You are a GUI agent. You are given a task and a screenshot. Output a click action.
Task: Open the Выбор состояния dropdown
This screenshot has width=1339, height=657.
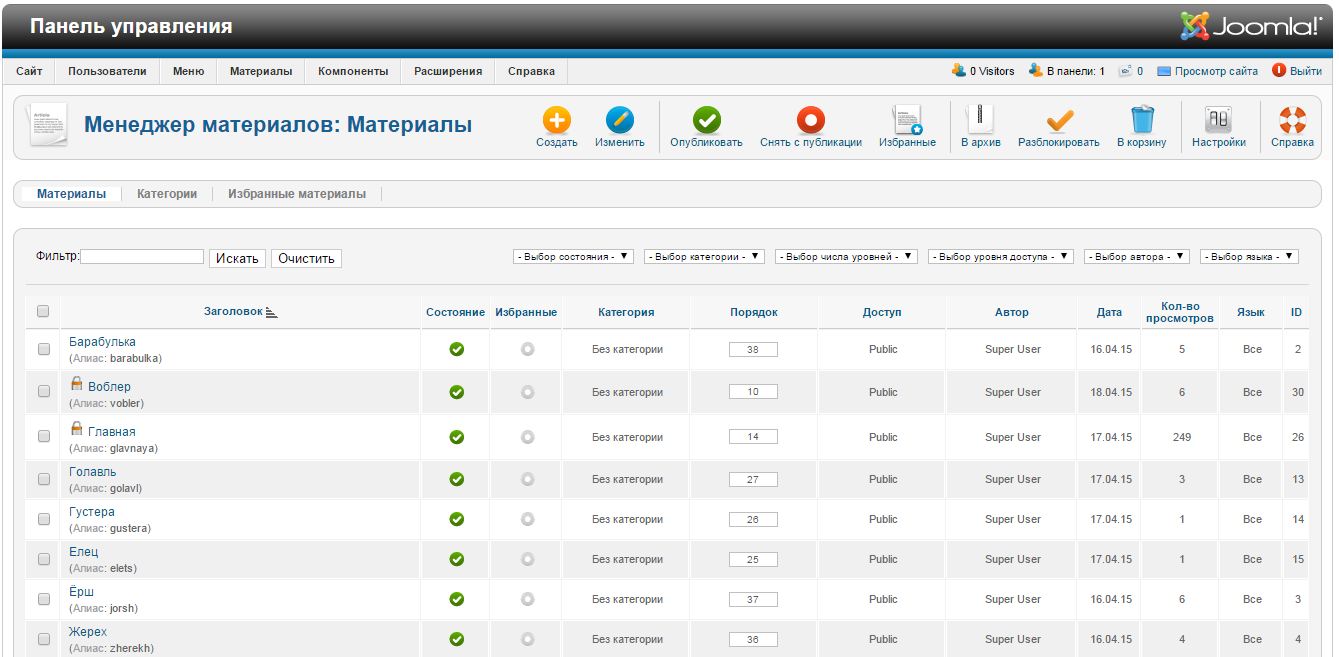574,257
